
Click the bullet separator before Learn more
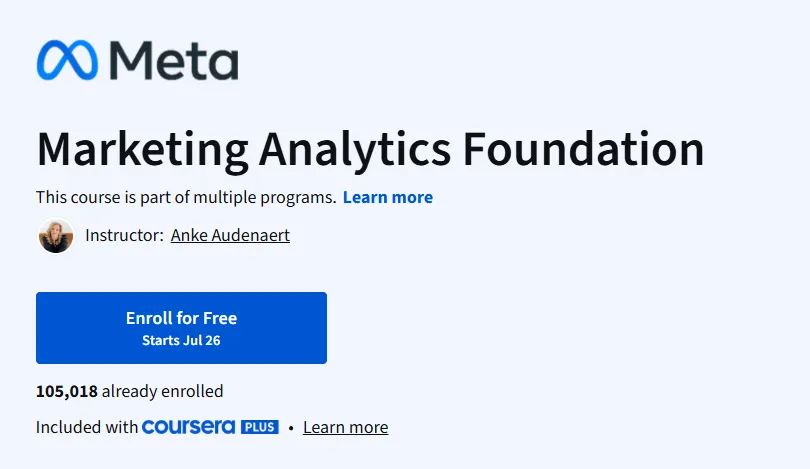[x=291, y=428]
